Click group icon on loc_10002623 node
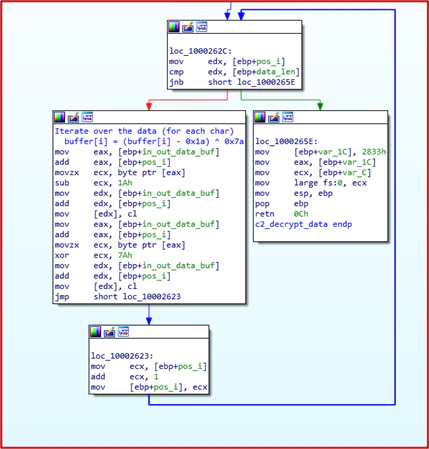This screenshot has height=449, width=429. click(123, 332)
